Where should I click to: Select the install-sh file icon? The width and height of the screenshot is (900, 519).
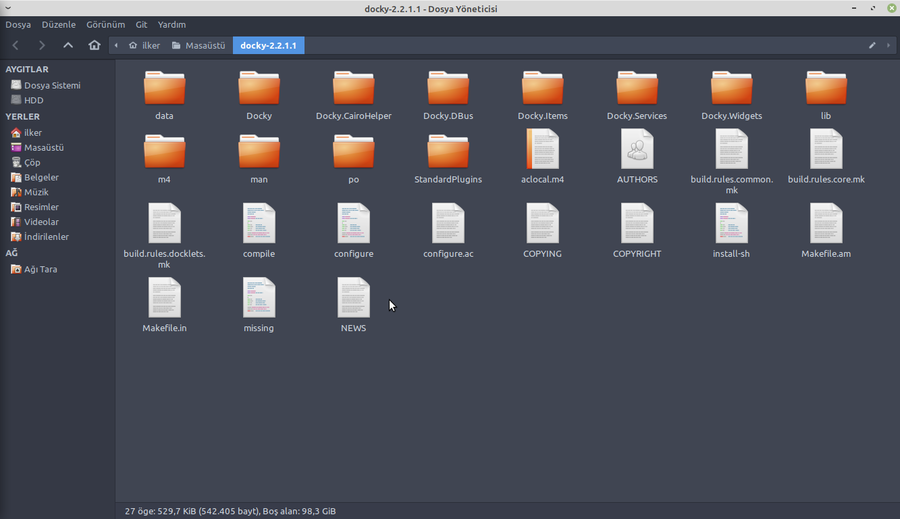pos(731,224)
